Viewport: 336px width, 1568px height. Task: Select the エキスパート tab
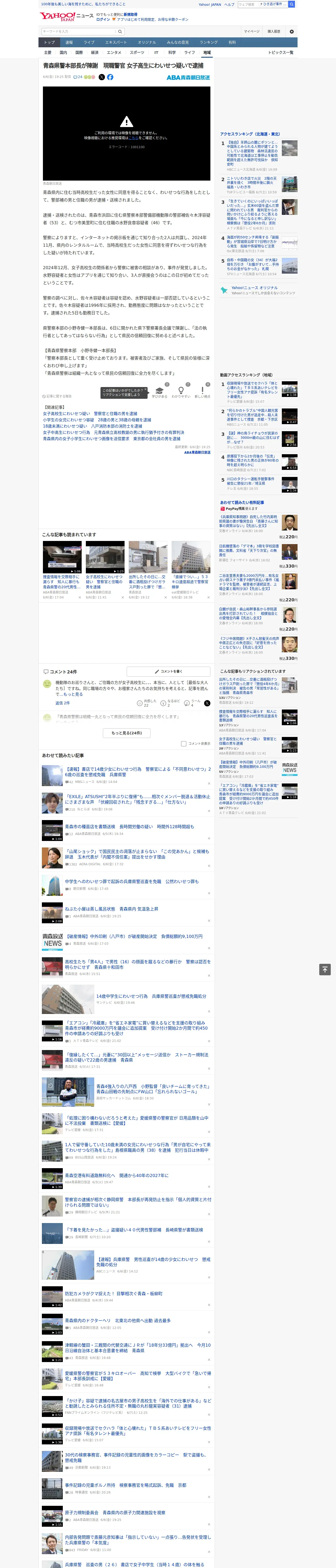[x=116, y=43]
